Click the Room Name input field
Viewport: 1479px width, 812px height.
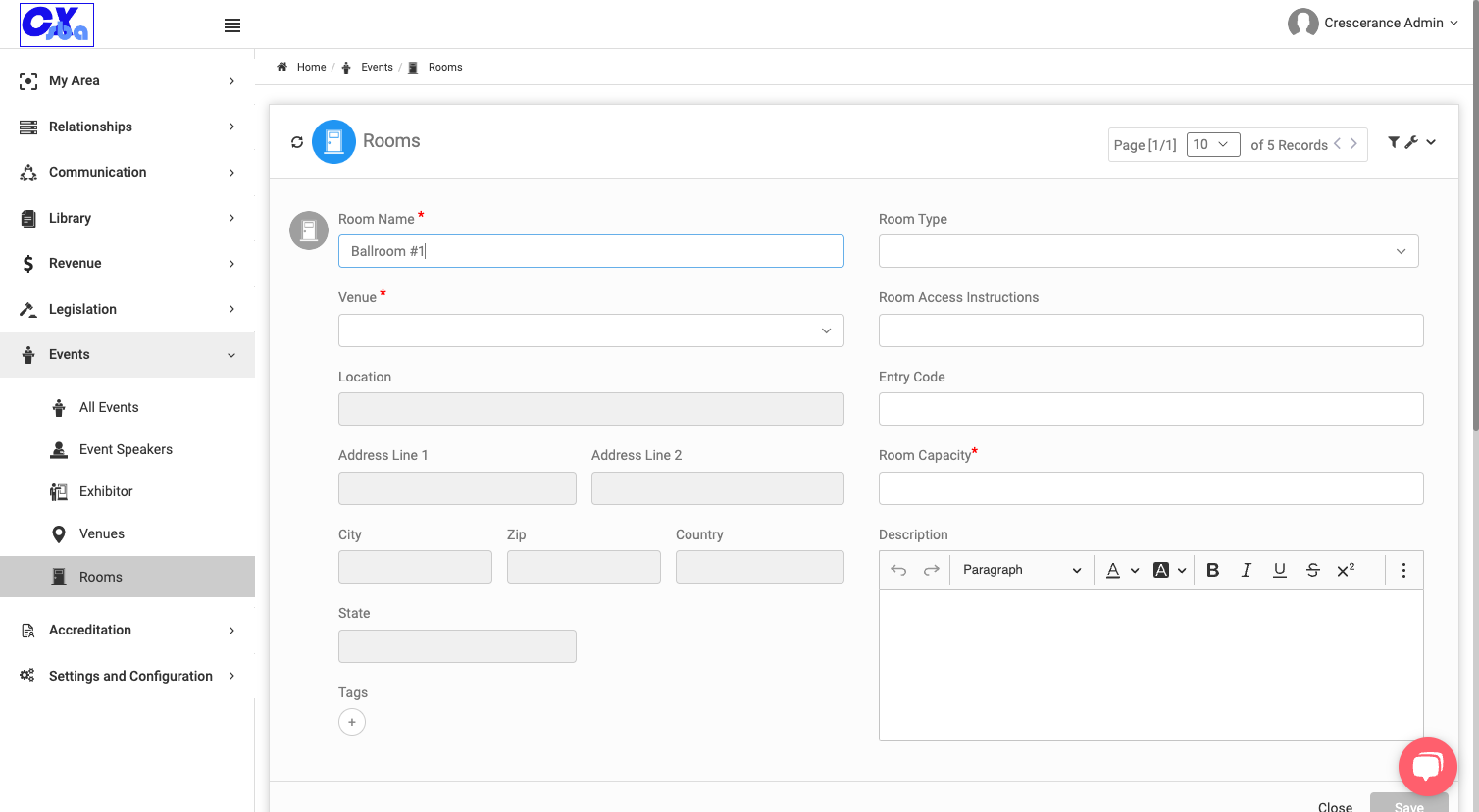pos(591,251)
